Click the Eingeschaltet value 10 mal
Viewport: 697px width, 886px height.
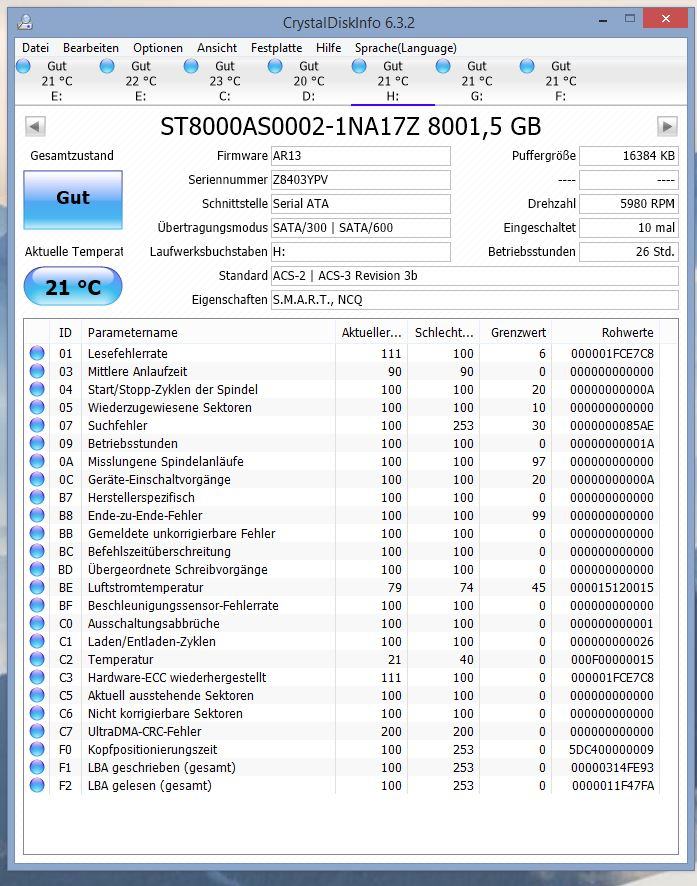629,228
